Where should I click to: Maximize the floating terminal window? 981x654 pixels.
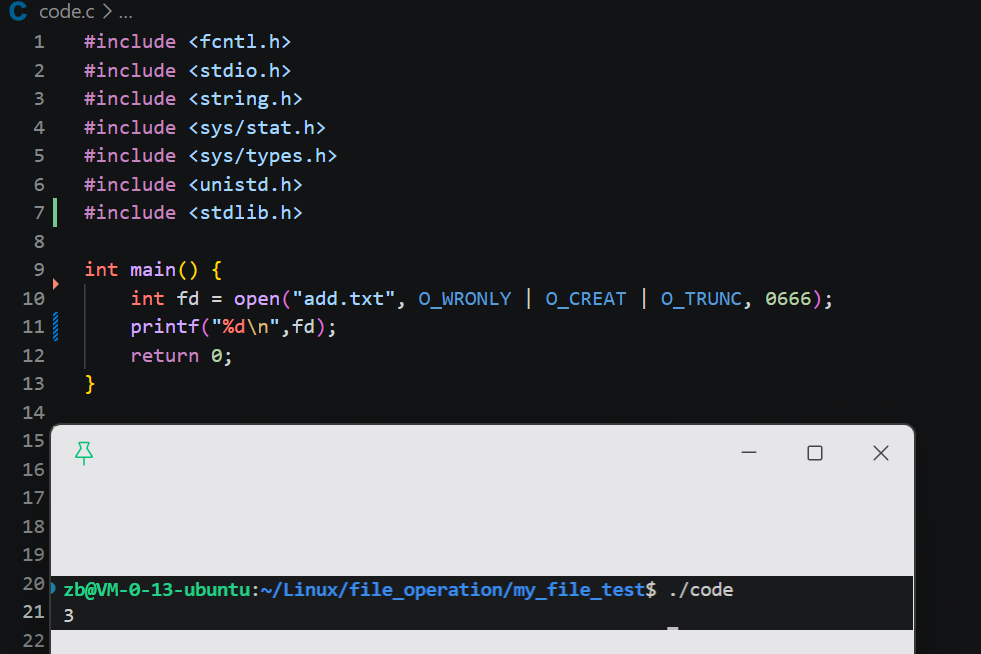tap(815, 452)
